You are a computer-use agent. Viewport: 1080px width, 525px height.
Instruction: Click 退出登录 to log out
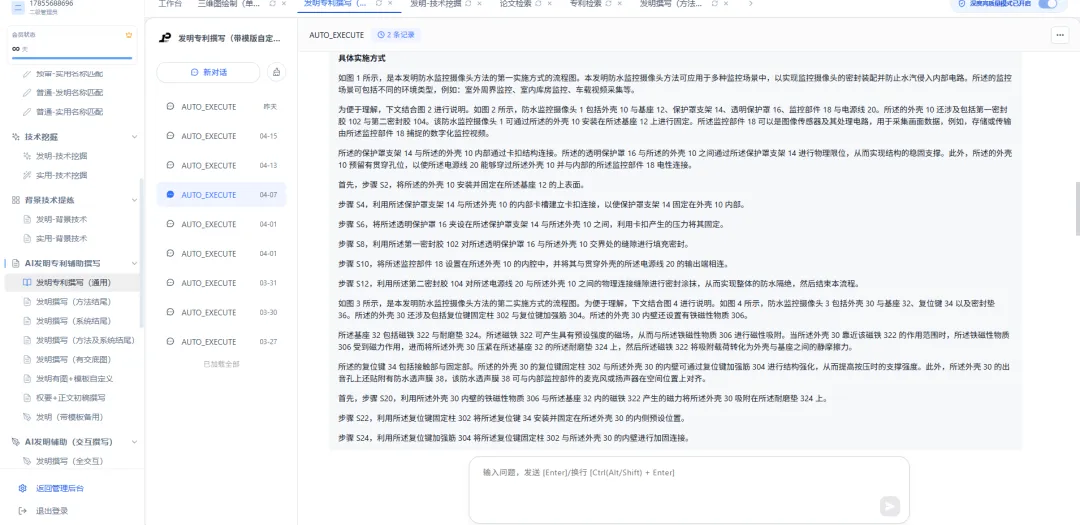click(x=52, y=511)
